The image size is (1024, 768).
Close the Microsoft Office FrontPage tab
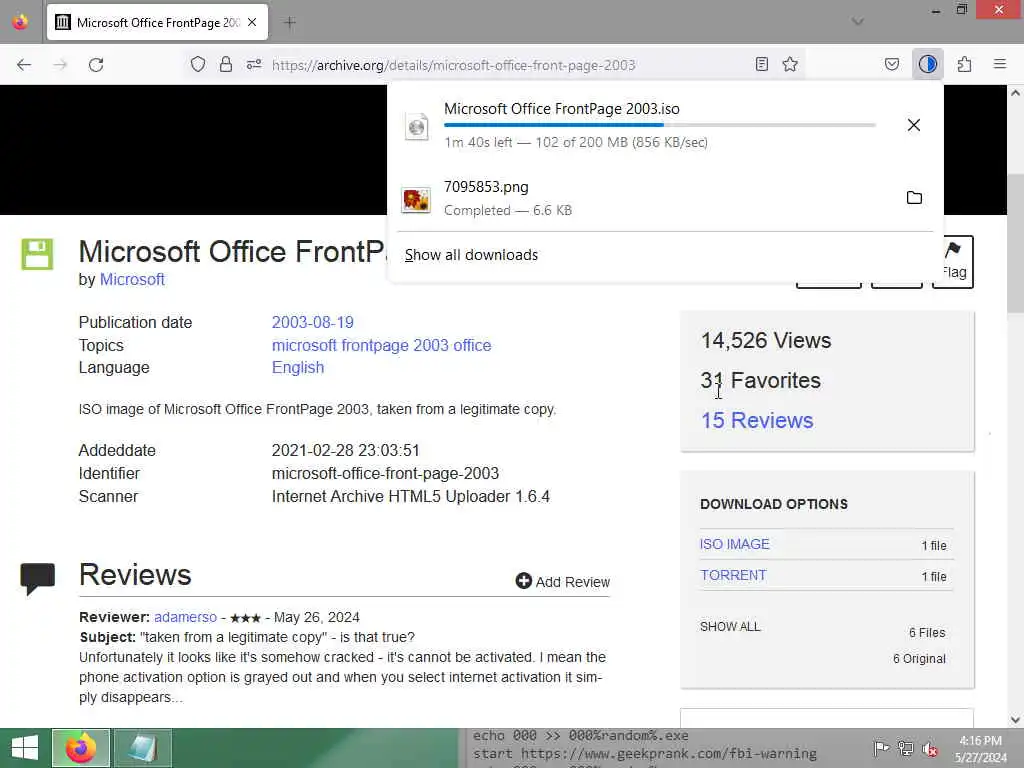coord(252,22)
